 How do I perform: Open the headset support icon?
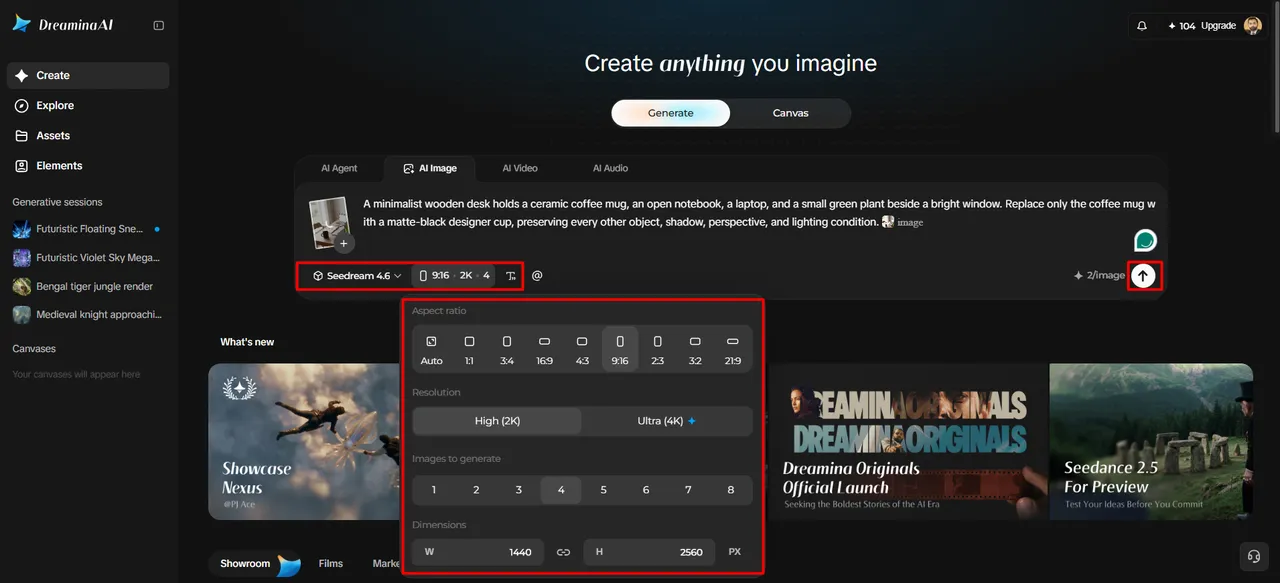point(1252,556)
